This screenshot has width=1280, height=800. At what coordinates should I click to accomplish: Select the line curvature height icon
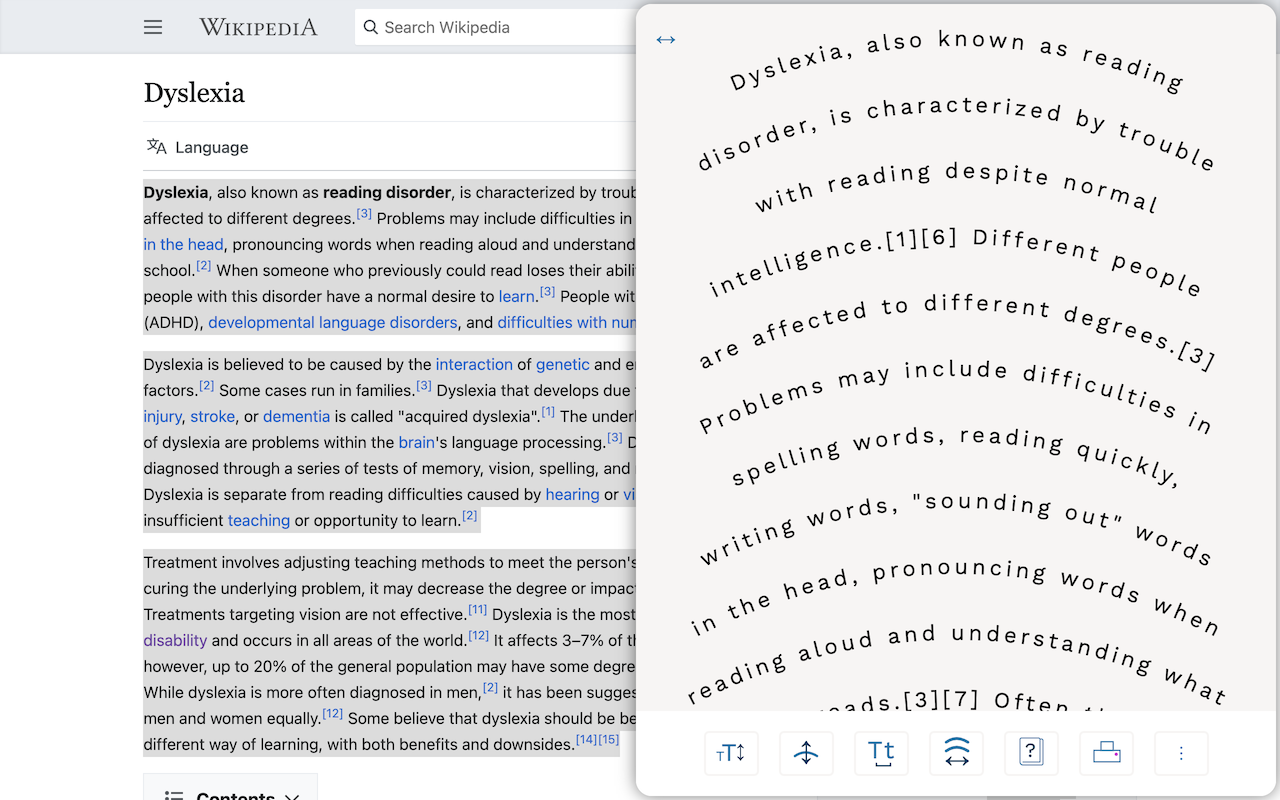(806, 753)
